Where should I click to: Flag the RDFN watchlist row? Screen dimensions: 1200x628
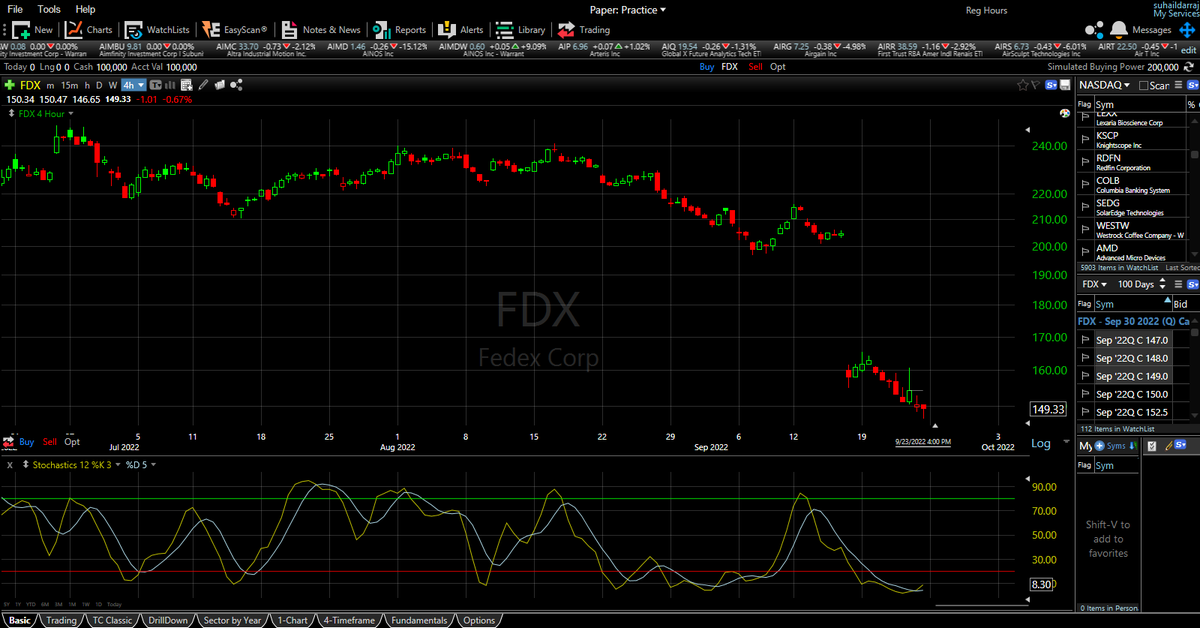coord(1084,162)
